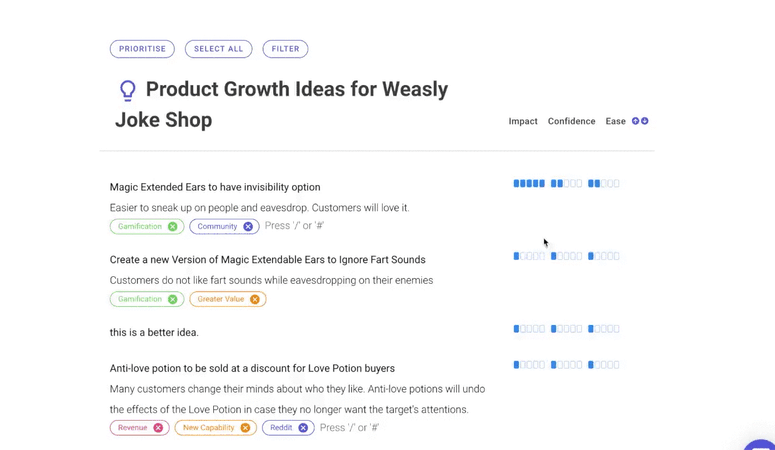This screenshot has height=450, width=775.
Task: Remove Gamification tag from invisibility option idea
Action: pos(172,226)
